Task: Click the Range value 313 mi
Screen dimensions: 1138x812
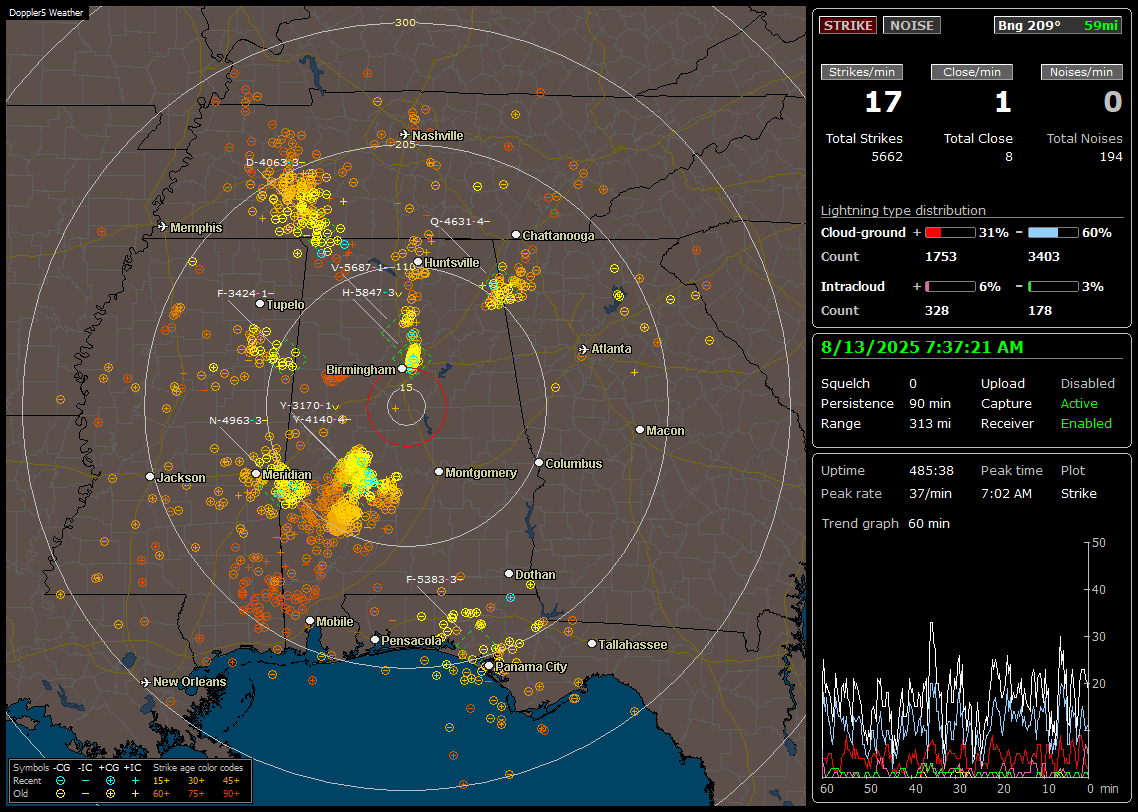Action: click(930, 424)
